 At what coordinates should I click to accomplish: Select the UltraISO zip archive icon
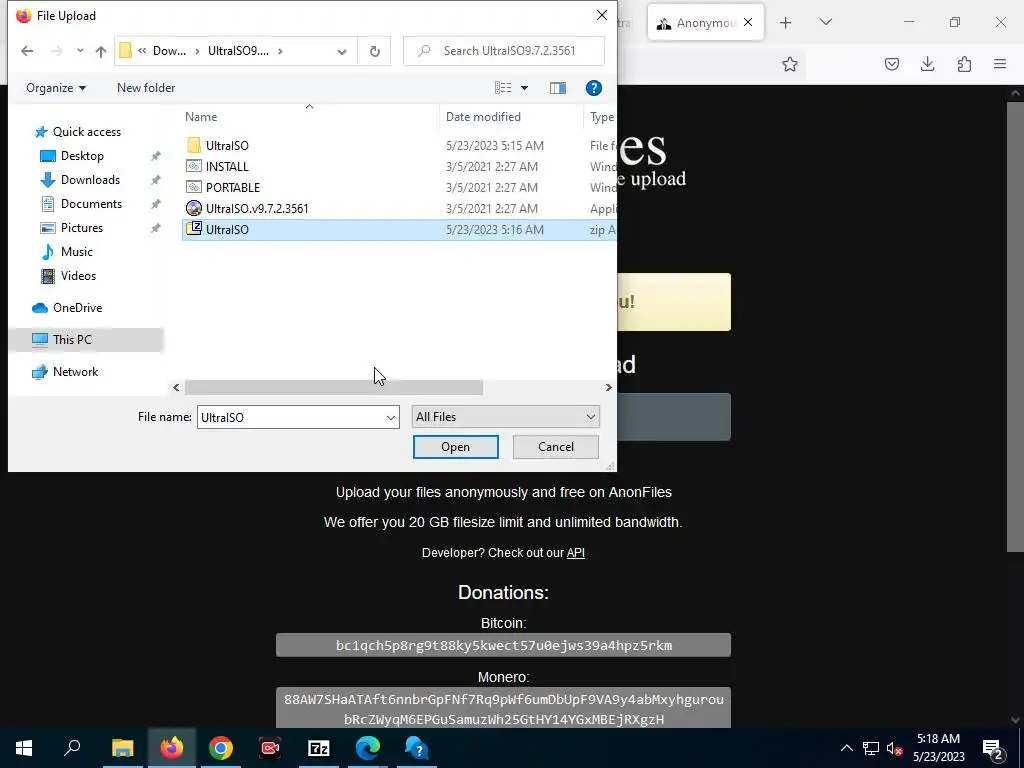click(x=194, y=229)
